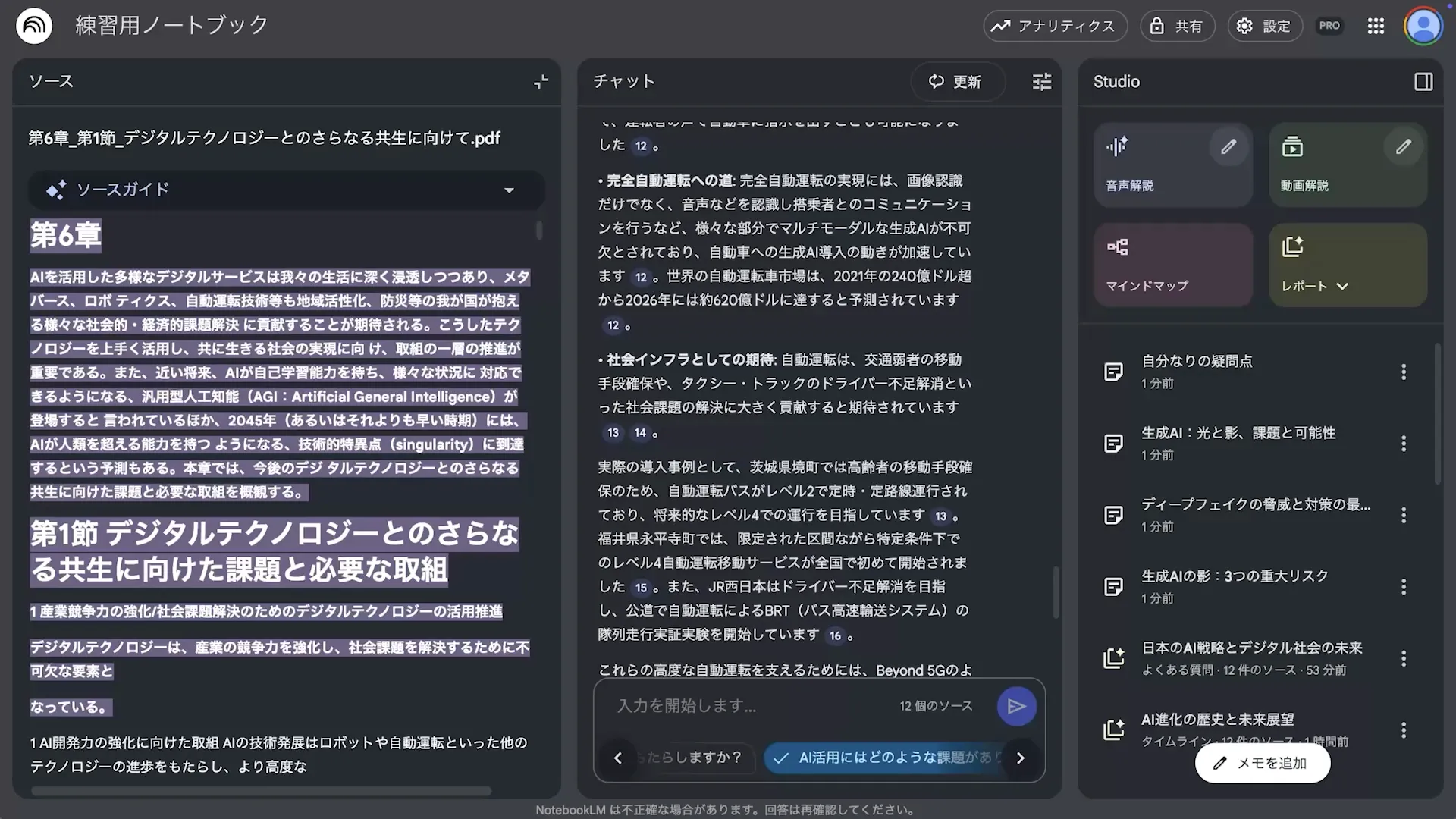1456x819 pixels.
Task: Open the Google apps launcher grid
Action: coord(1376,25)
